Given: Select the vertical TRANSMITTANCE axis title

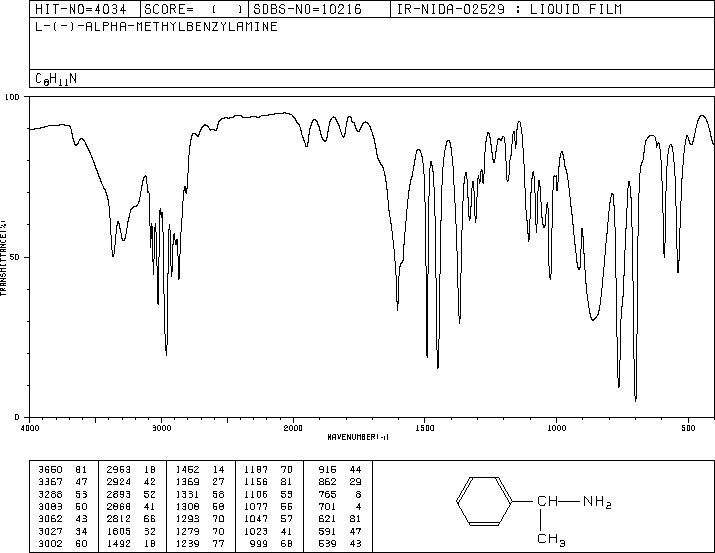Looking at the screenshot, I should click(x=3, y=258).
